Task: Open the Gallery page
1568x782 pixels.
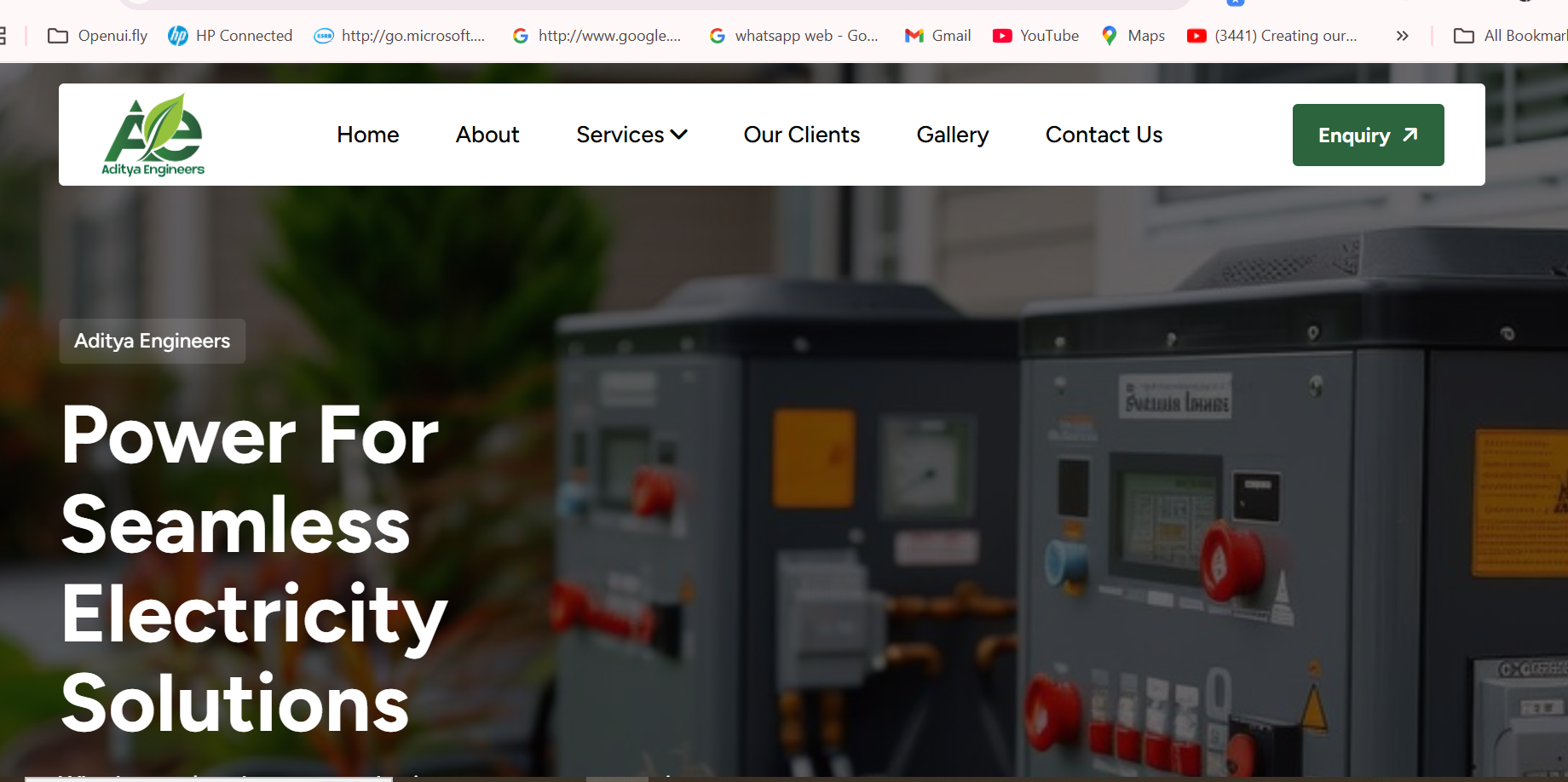Action: [x=952, y=135]
